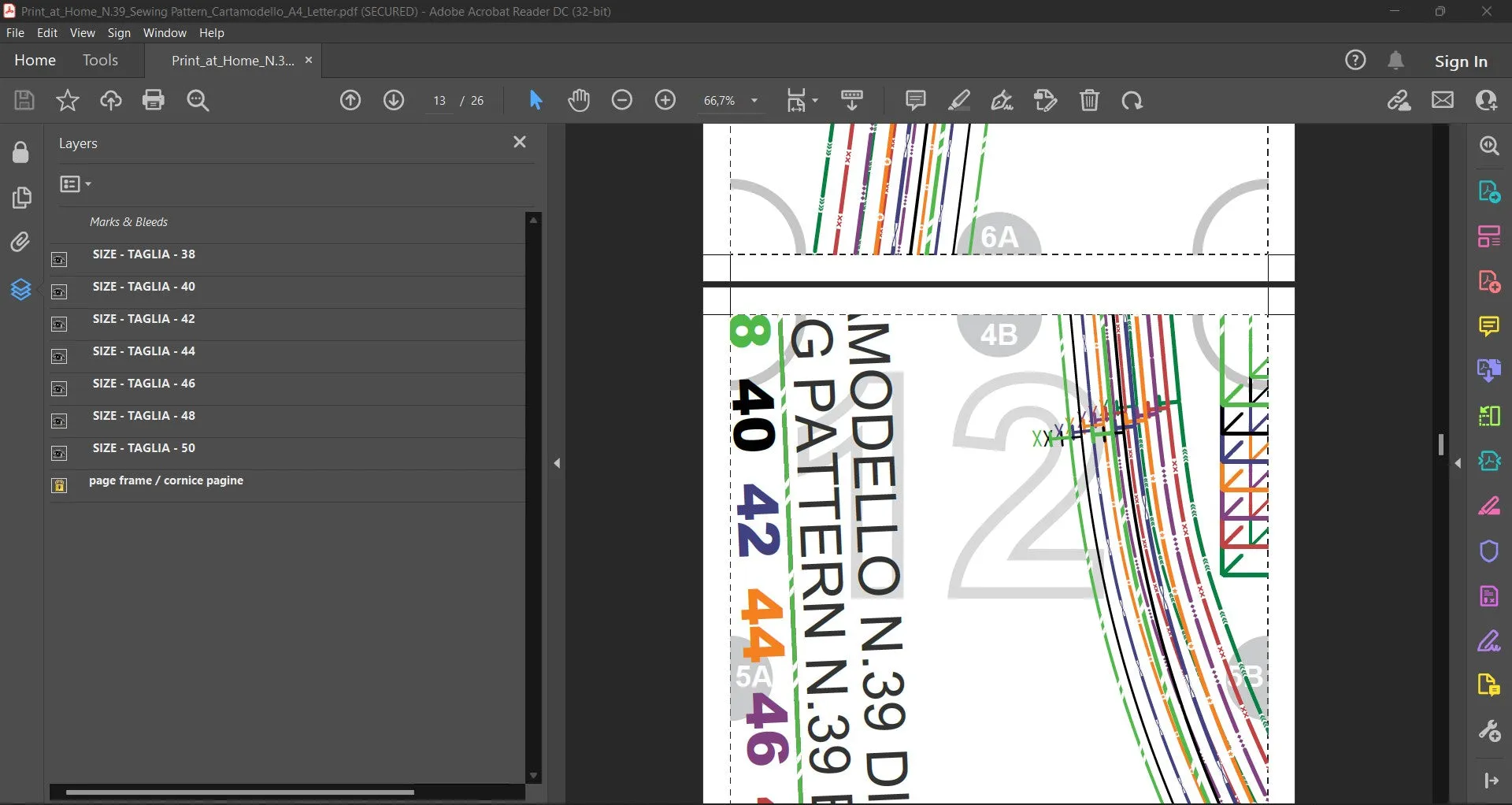
Task: Send the file by email envelope icon
Action: (x=1443, y=100)
